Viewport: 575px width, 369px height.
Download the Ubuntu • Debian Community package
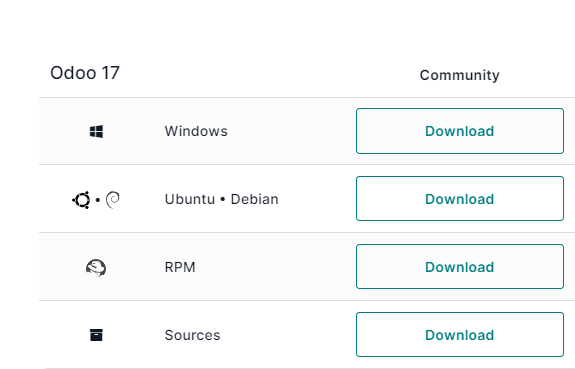(459, 198)
